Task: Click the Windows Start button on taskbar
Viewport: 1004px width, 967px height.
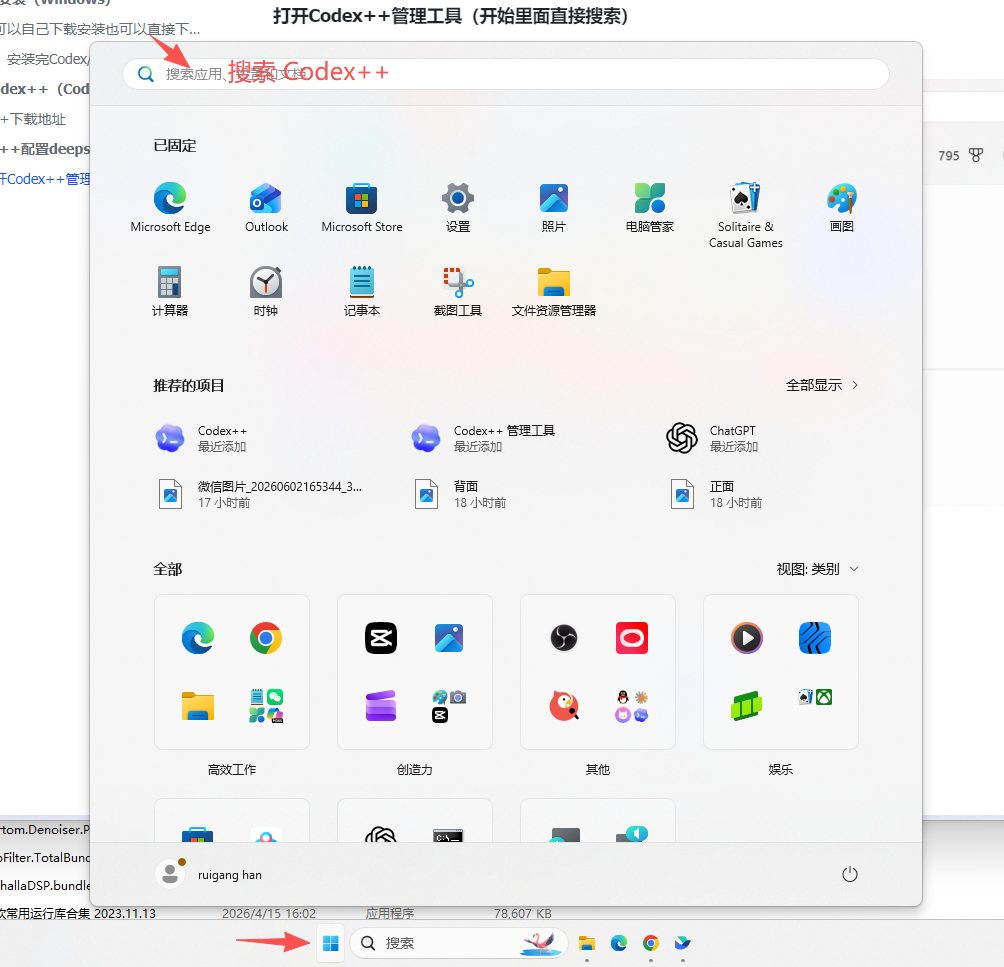Action: 331,943
